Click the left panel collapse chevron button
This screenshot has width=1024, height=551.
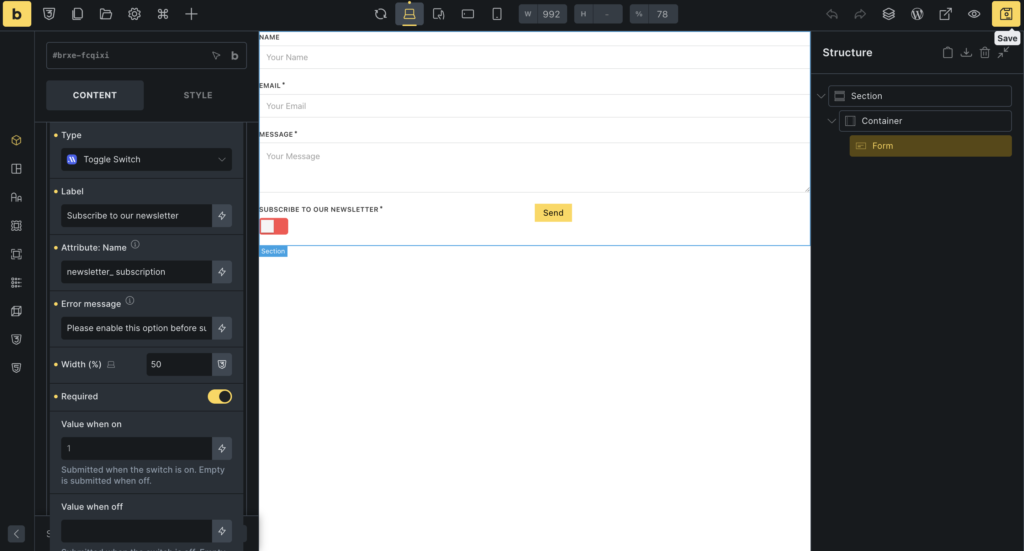point(16,533)
